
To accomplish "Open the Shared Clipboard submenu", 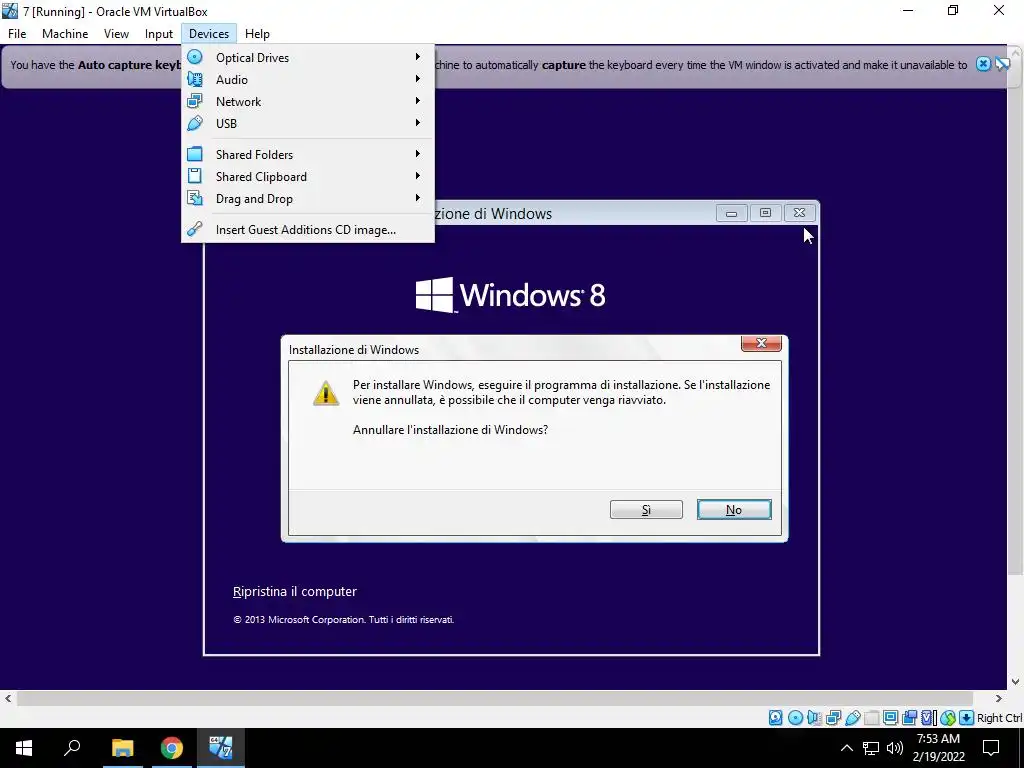I will 308,176.
